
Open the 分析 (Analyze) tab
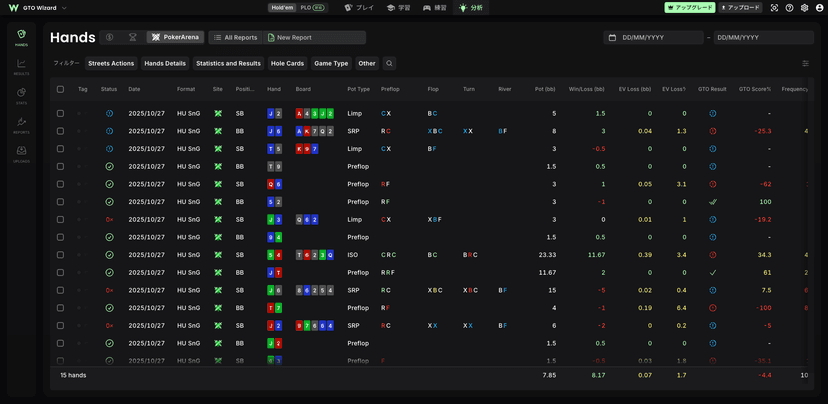[x=471, y=8]
